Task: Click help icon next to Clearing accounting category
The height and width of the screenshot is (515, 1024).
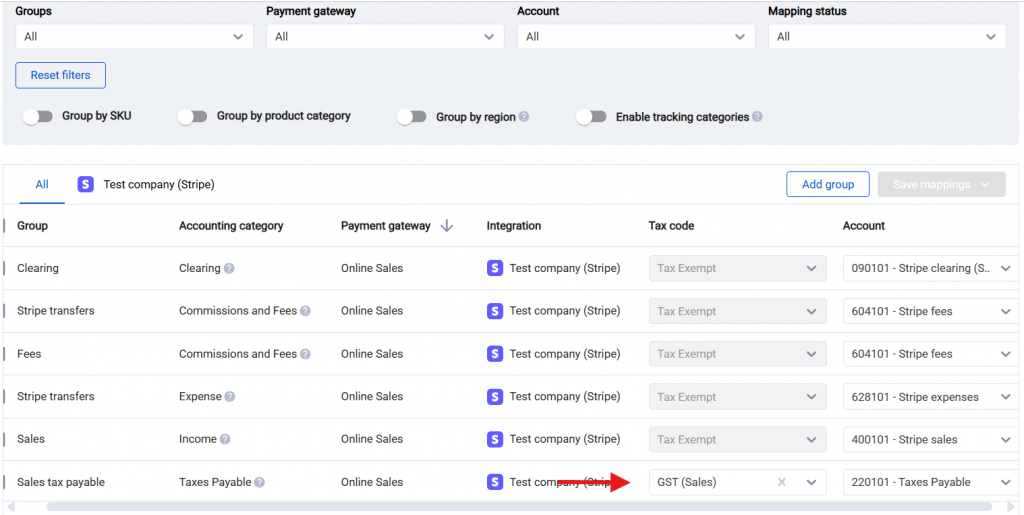Action: [229, 268]
